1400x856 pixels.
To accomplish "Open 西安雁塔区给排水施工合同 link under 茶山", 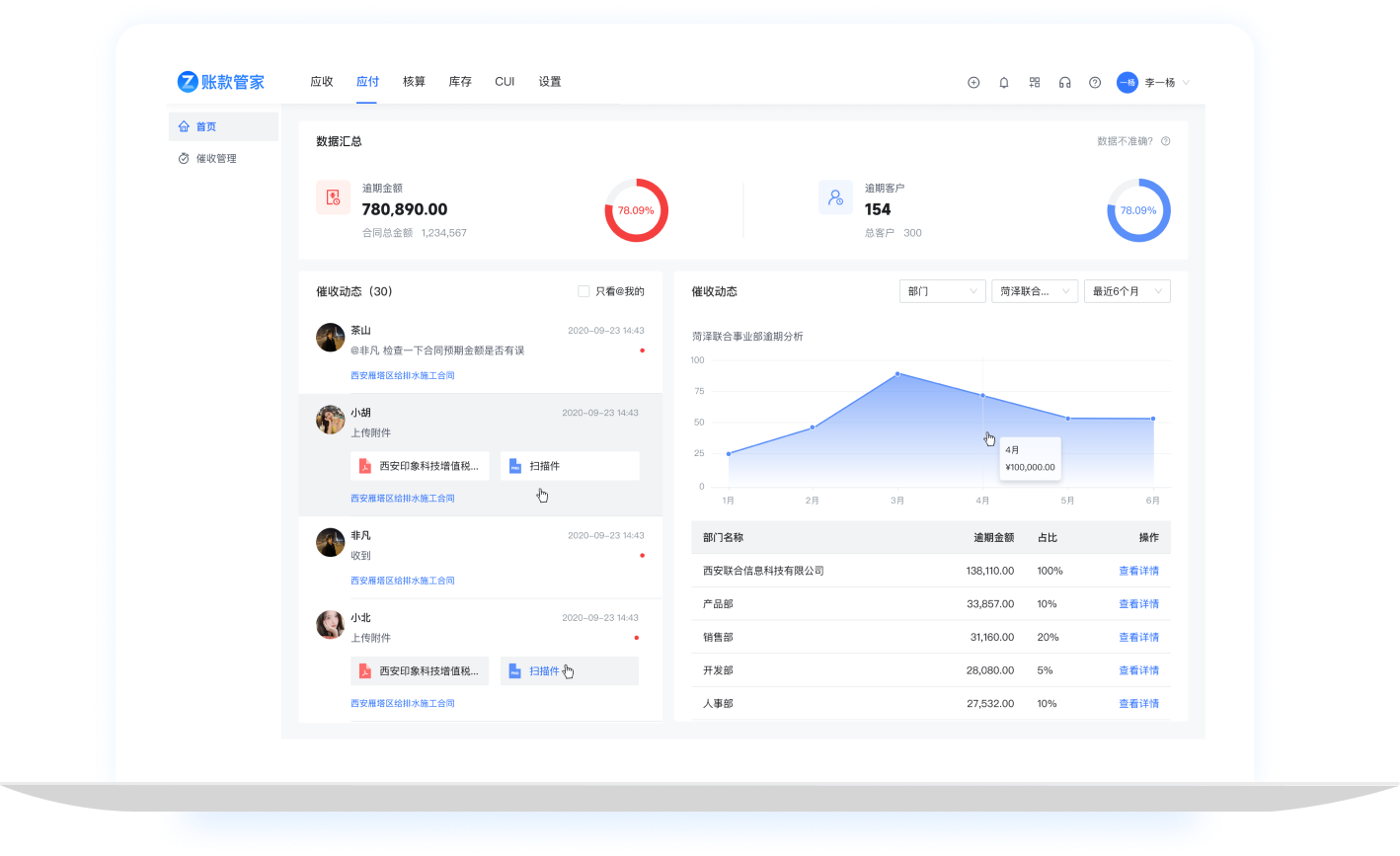I will 402,376.
